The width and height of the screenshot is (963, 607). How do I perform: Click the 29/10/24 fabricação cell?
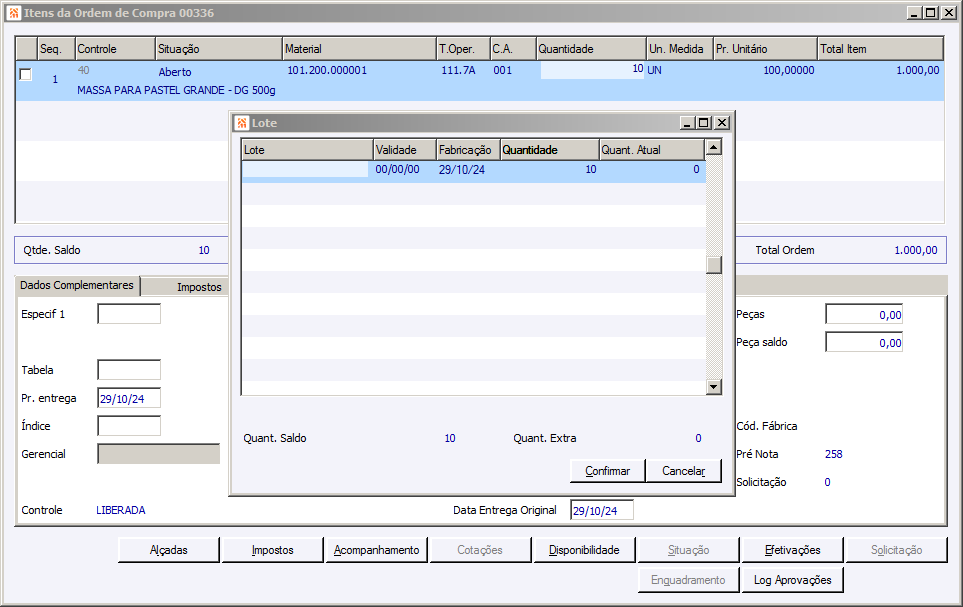pyautogui.click(x=461, y=170)
